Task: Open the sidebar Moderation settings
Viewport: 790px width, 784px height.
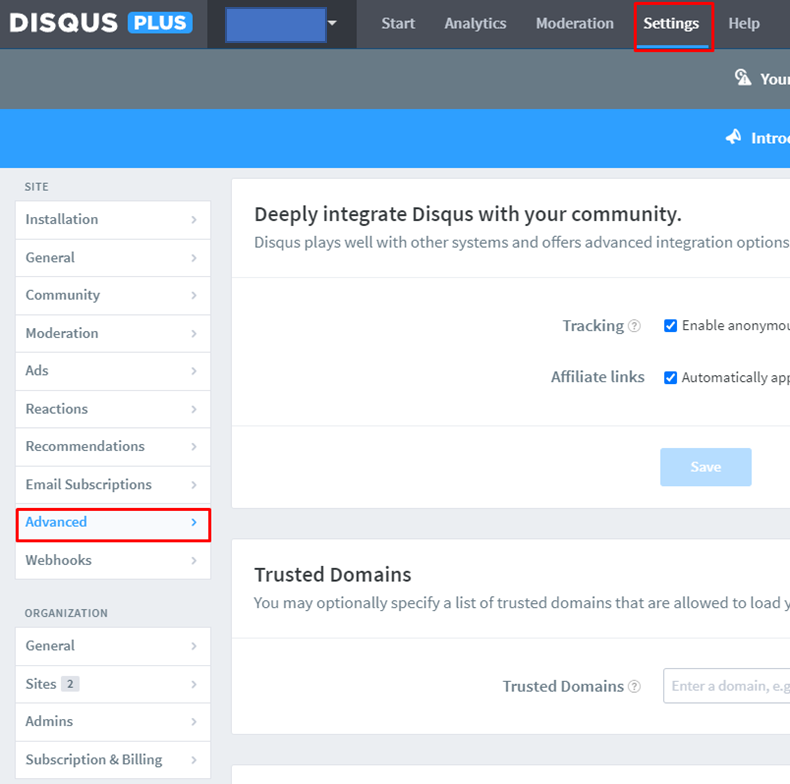Action: click(x=113, y=334)
